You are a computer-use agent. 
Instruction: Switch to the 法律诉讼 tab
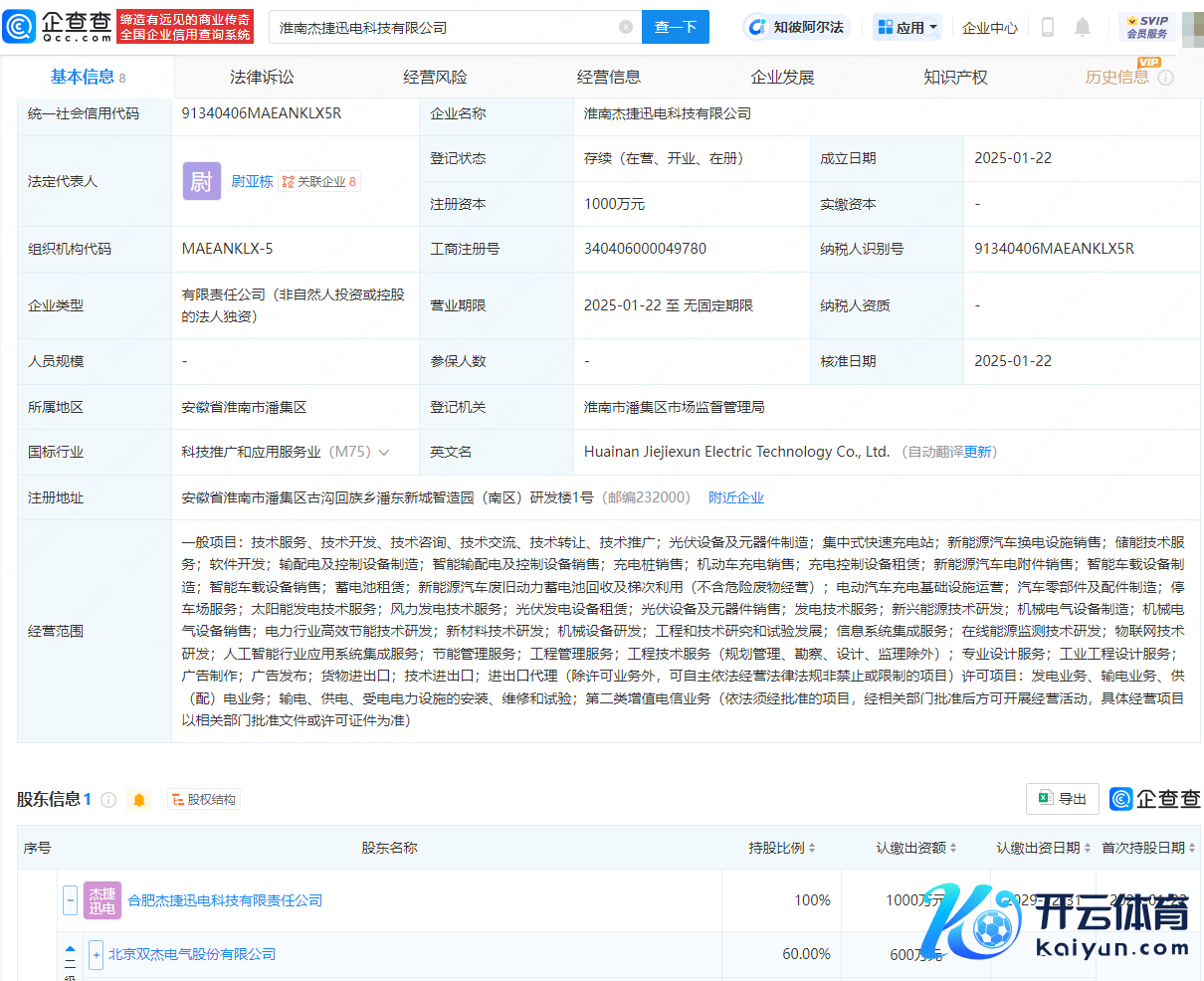(262, 78)
